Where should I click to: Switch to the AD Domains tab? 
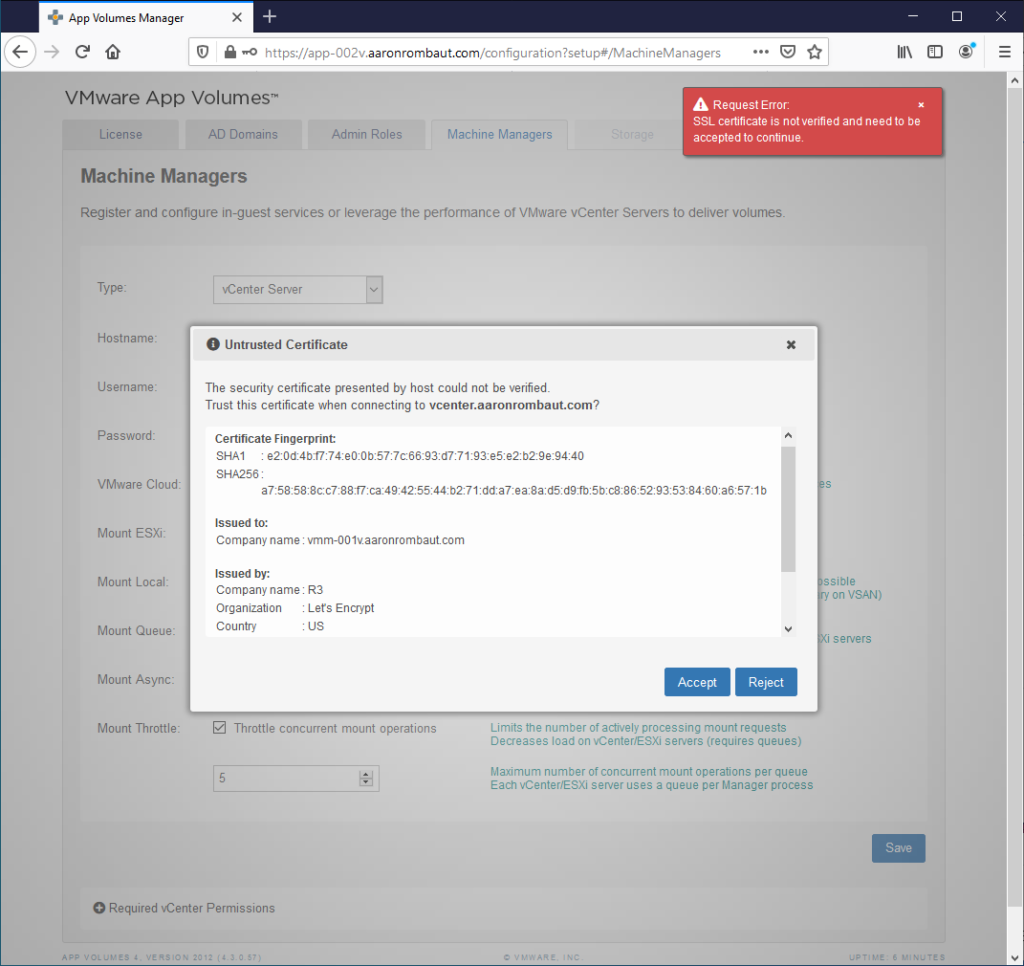pos(243,134)
